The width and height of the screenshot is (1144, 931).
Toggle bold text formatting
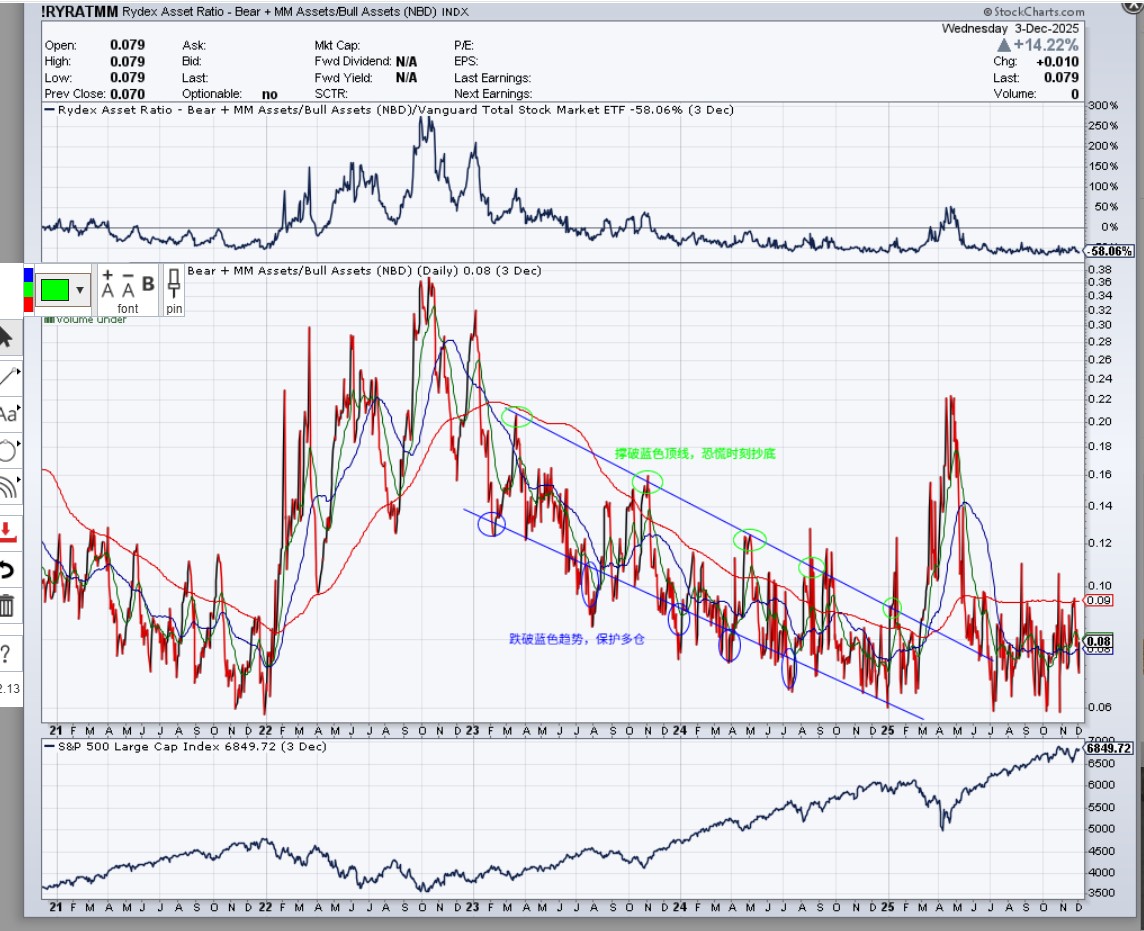click(x=148, y=284)
